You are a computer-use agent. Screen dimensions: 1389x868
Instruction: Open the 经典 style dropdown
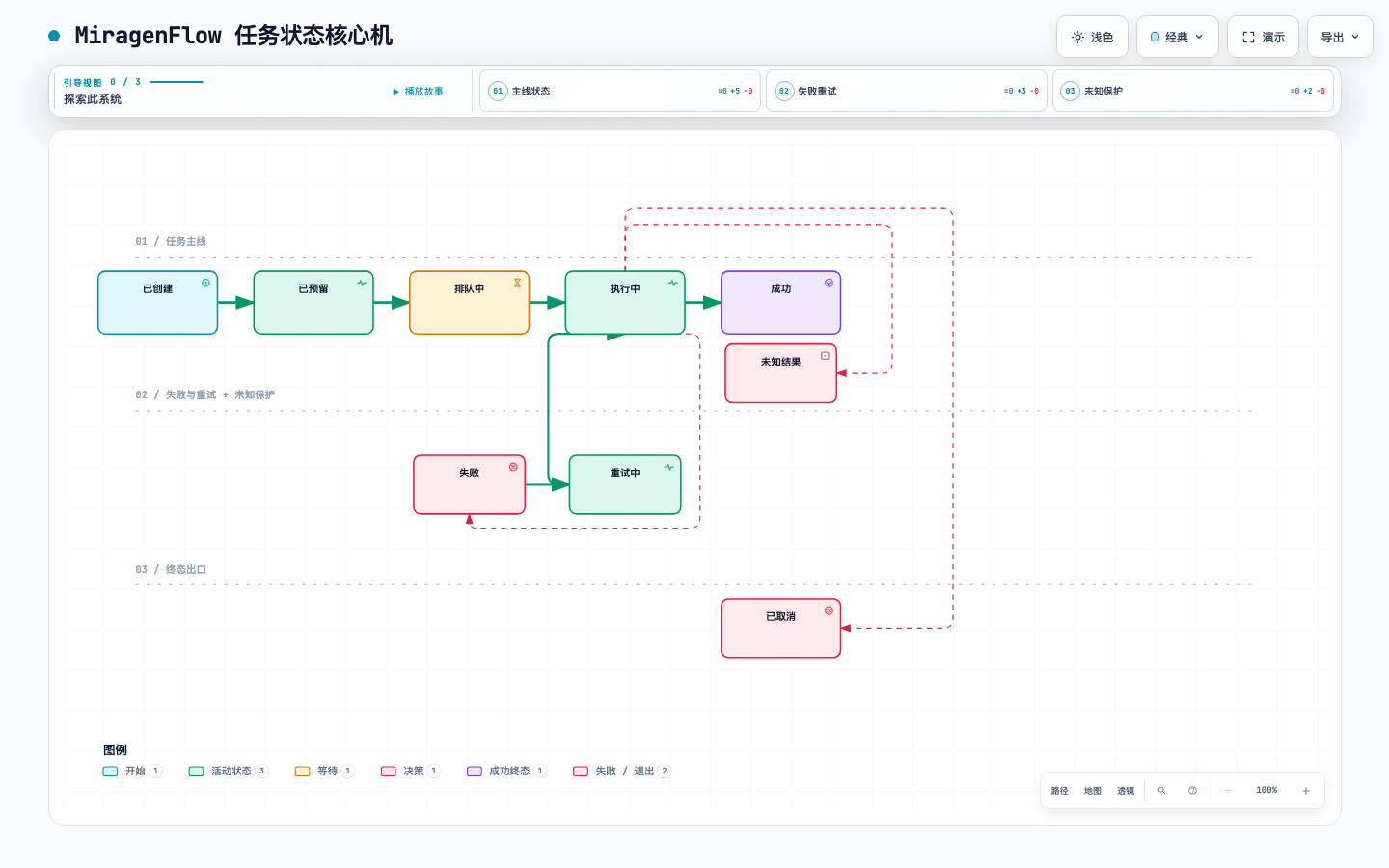point(1178,37)
